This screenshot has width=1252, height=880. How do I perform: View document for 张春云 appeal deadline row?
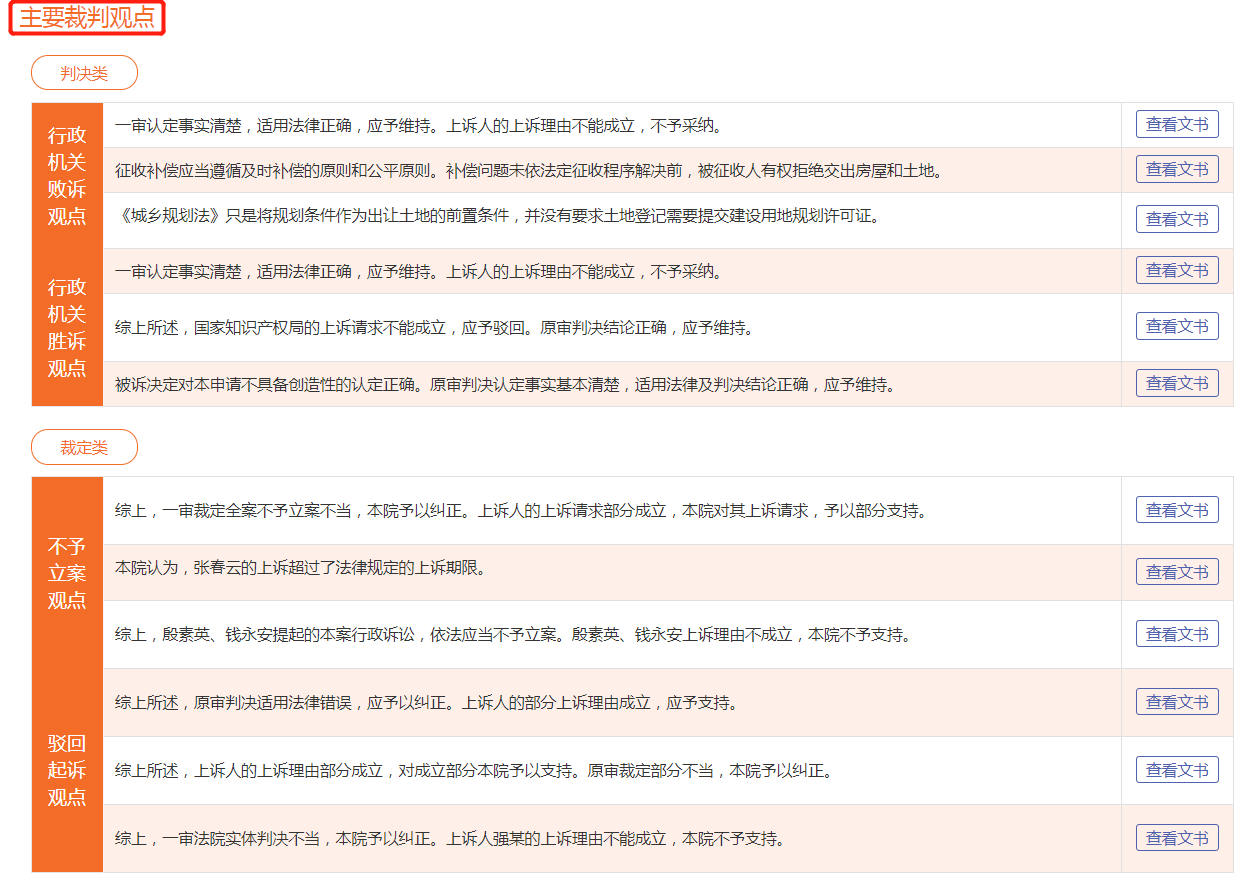(1177, 572)
